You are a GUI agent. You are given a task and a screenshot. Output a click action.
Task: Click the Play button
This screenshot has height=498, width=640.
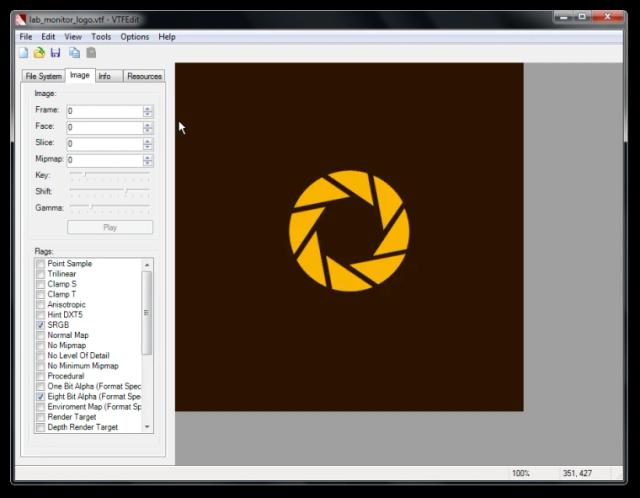[x=110, y=227]
